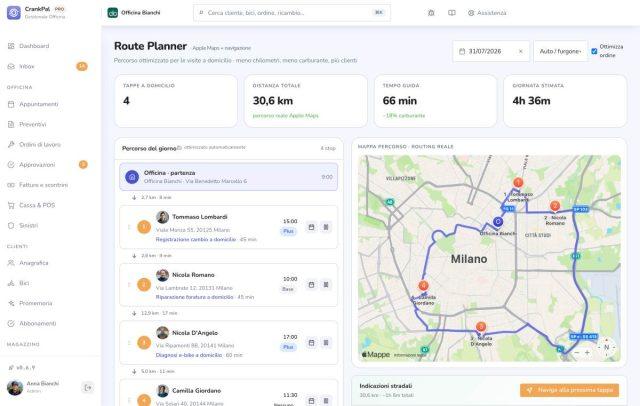Click the calendar icon in the date field

coord(462,51)
